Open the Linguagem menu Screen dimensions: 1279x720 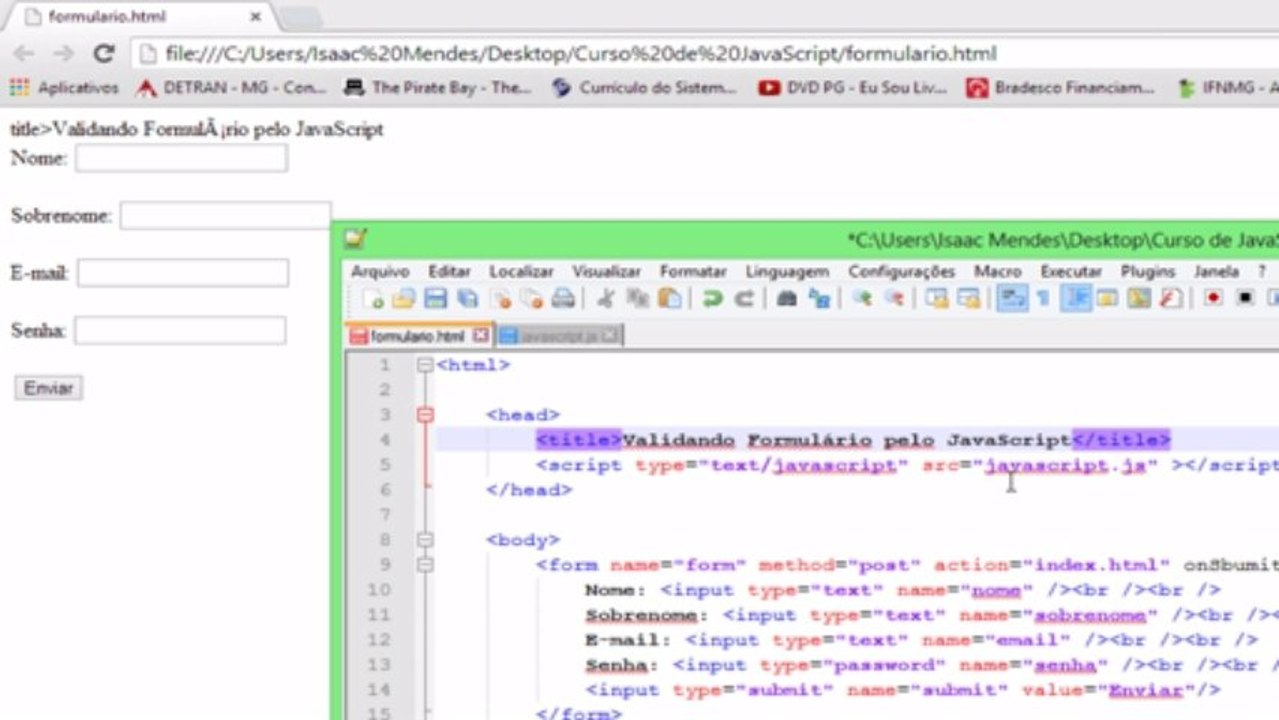point(787,271)
